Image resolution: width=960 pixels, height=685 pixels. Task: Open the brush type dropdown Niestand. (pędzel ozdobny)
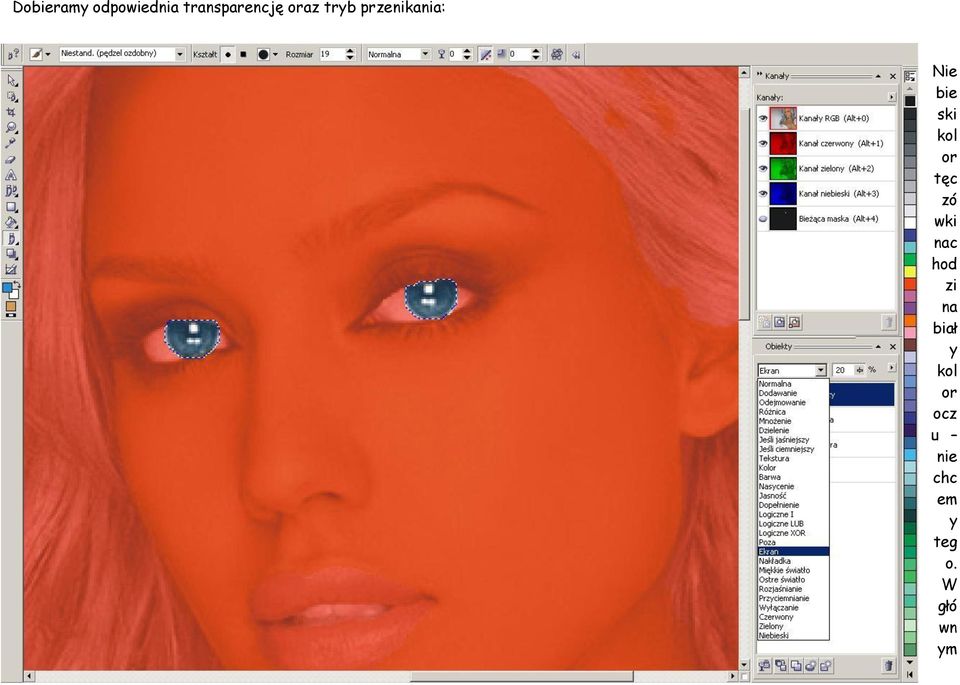179,54
